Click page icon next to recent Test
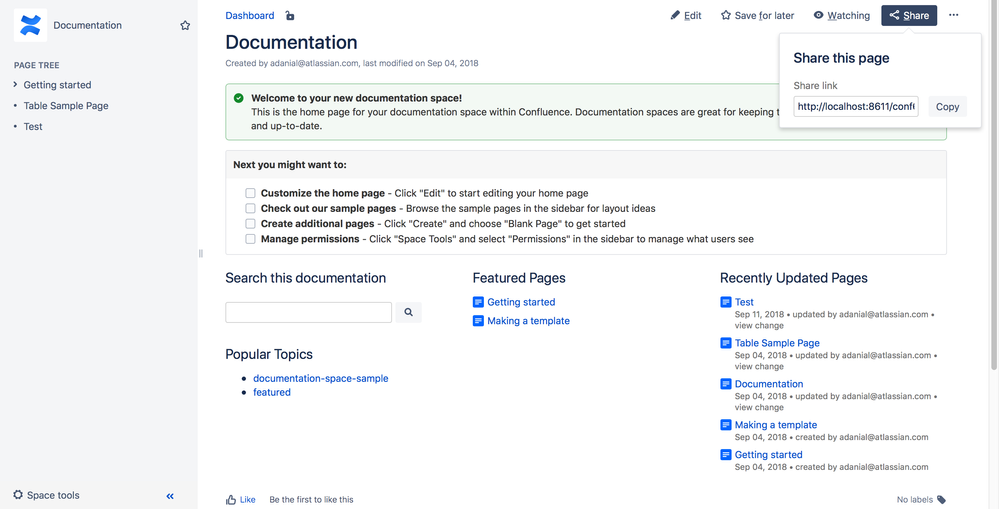The height and width of the screenshot is (509, 999). pos(726,302)
